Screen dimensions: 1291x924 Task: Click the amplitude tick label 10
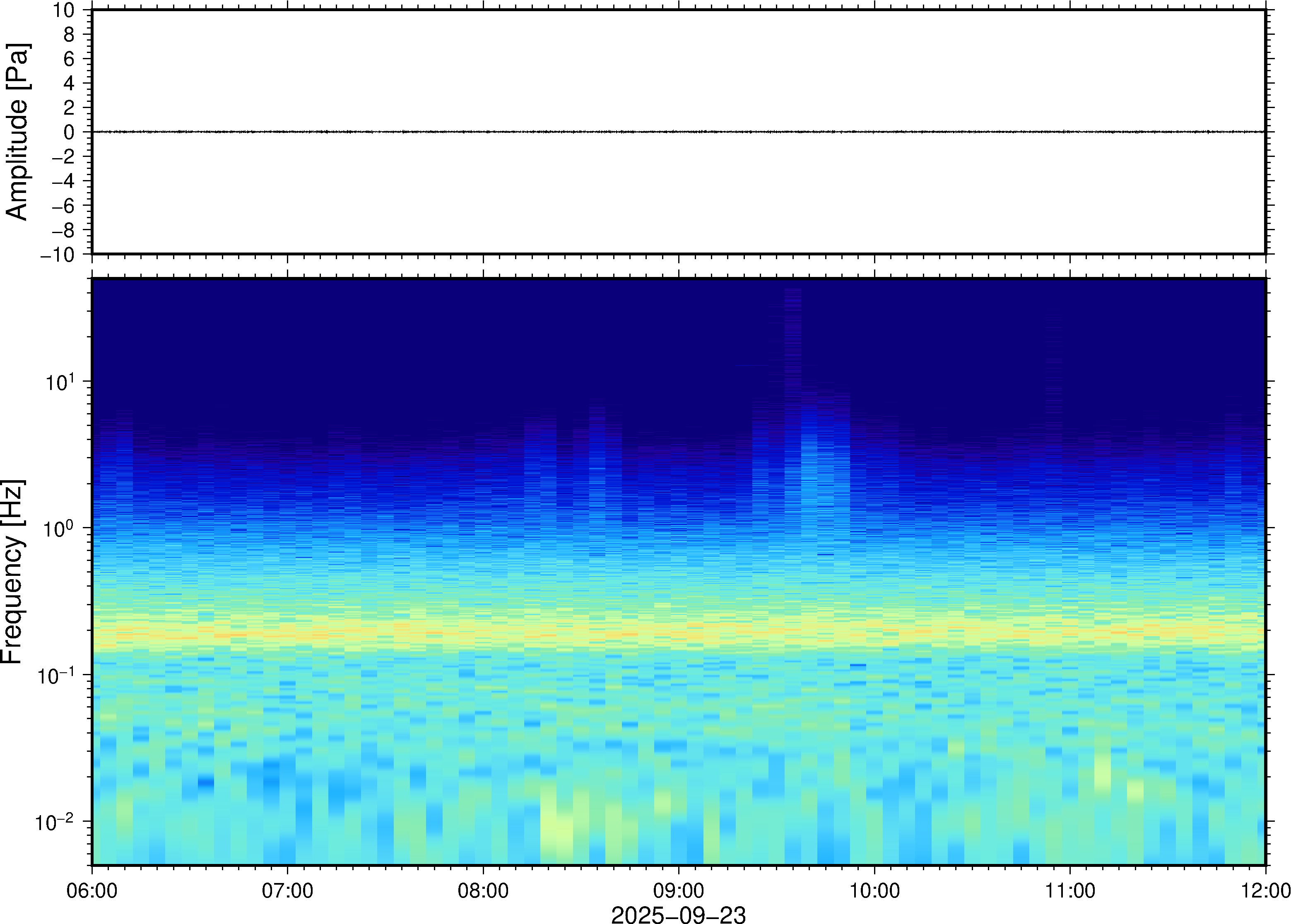(64, 10)
